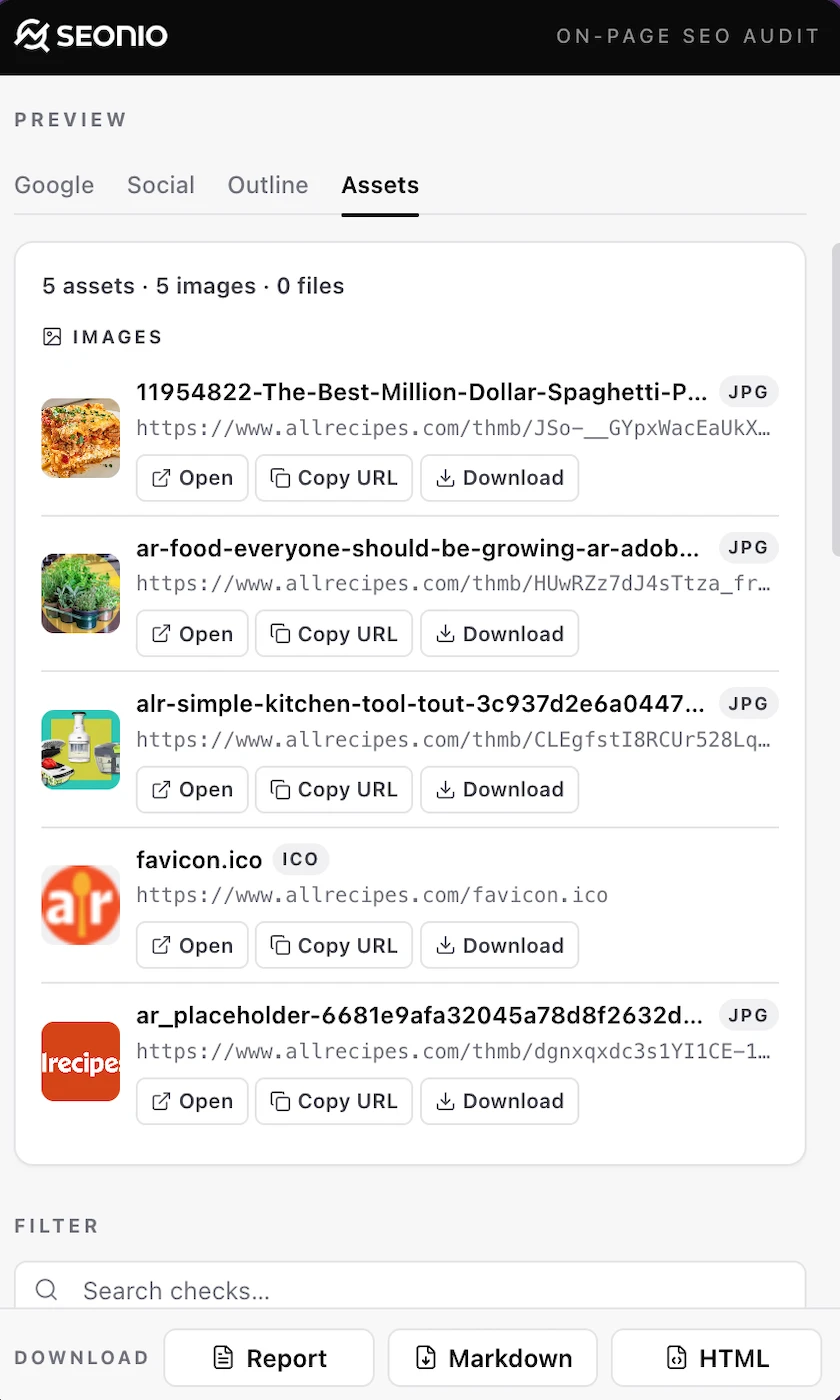Open the Outline tab
Viewport: 840px width, 1400px height.
click(x=268, y=185)
